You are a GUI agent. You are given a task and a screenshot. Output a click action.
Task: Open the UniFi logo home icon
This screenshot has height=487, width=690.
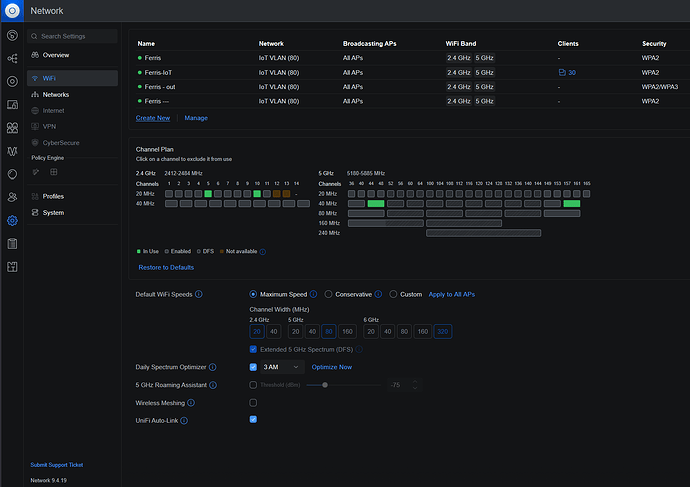coord(12,12)
